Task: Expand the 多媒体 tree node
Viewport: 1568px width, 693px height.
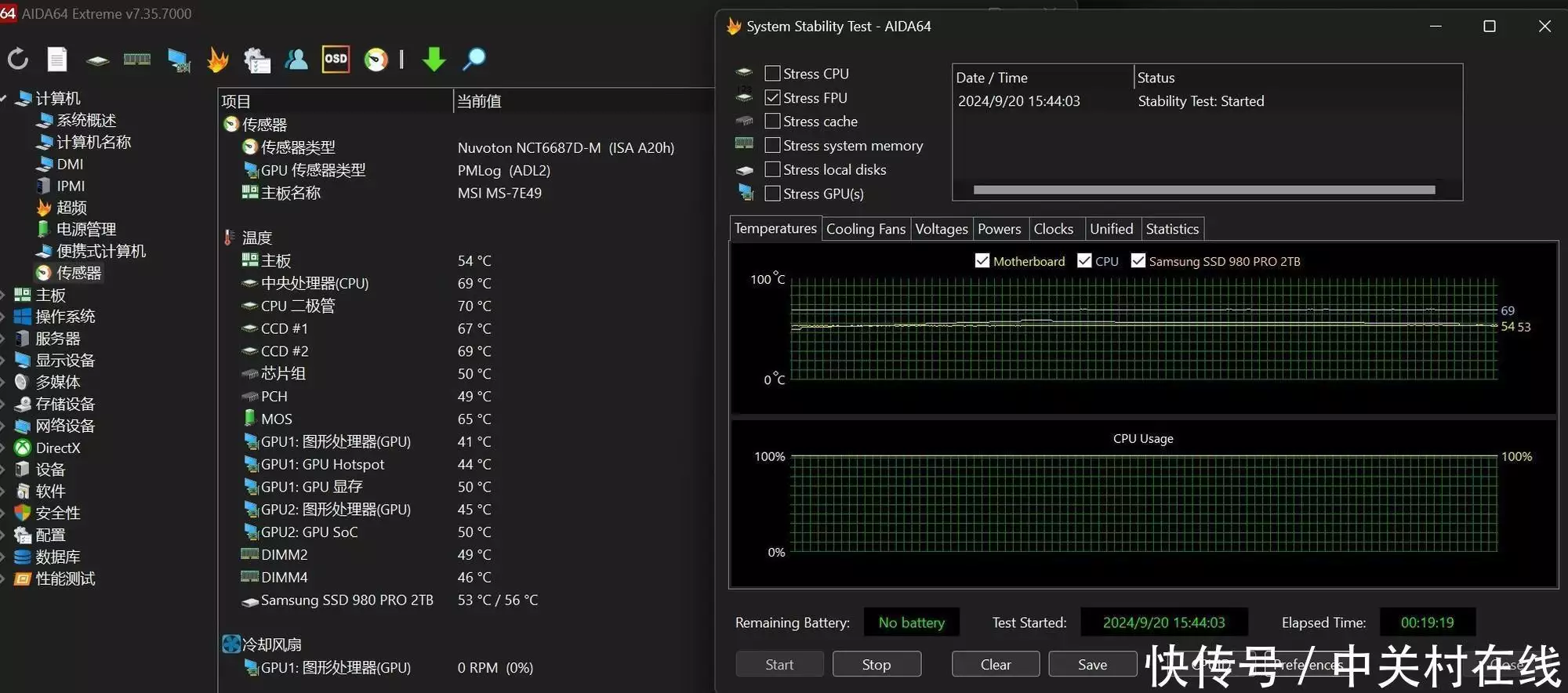Action: coord(3,382)
